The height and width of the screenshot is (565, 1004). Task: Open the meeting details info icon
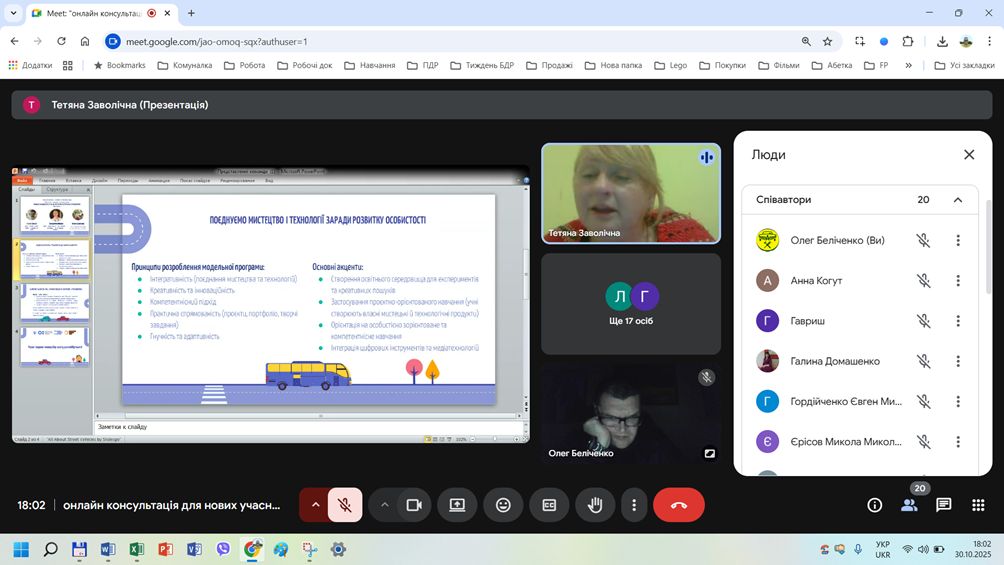874,505
